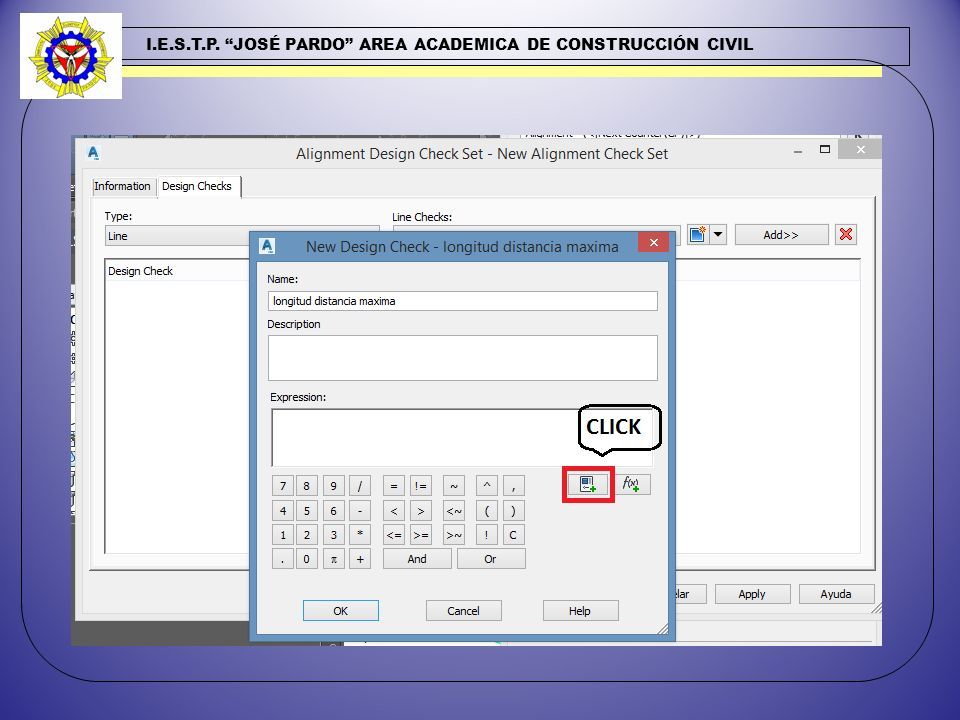Click the <= operator button

[394, 534]
